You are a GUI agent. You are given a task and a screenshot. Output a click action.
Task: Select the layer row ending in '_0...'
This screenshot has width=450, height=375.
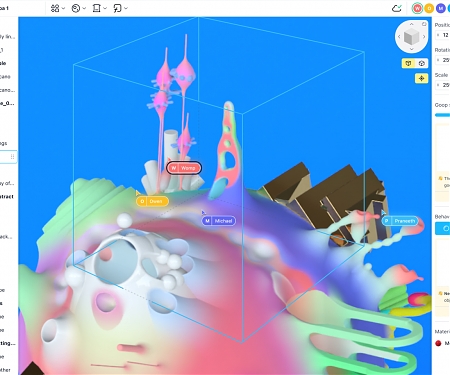click(8, 103)
